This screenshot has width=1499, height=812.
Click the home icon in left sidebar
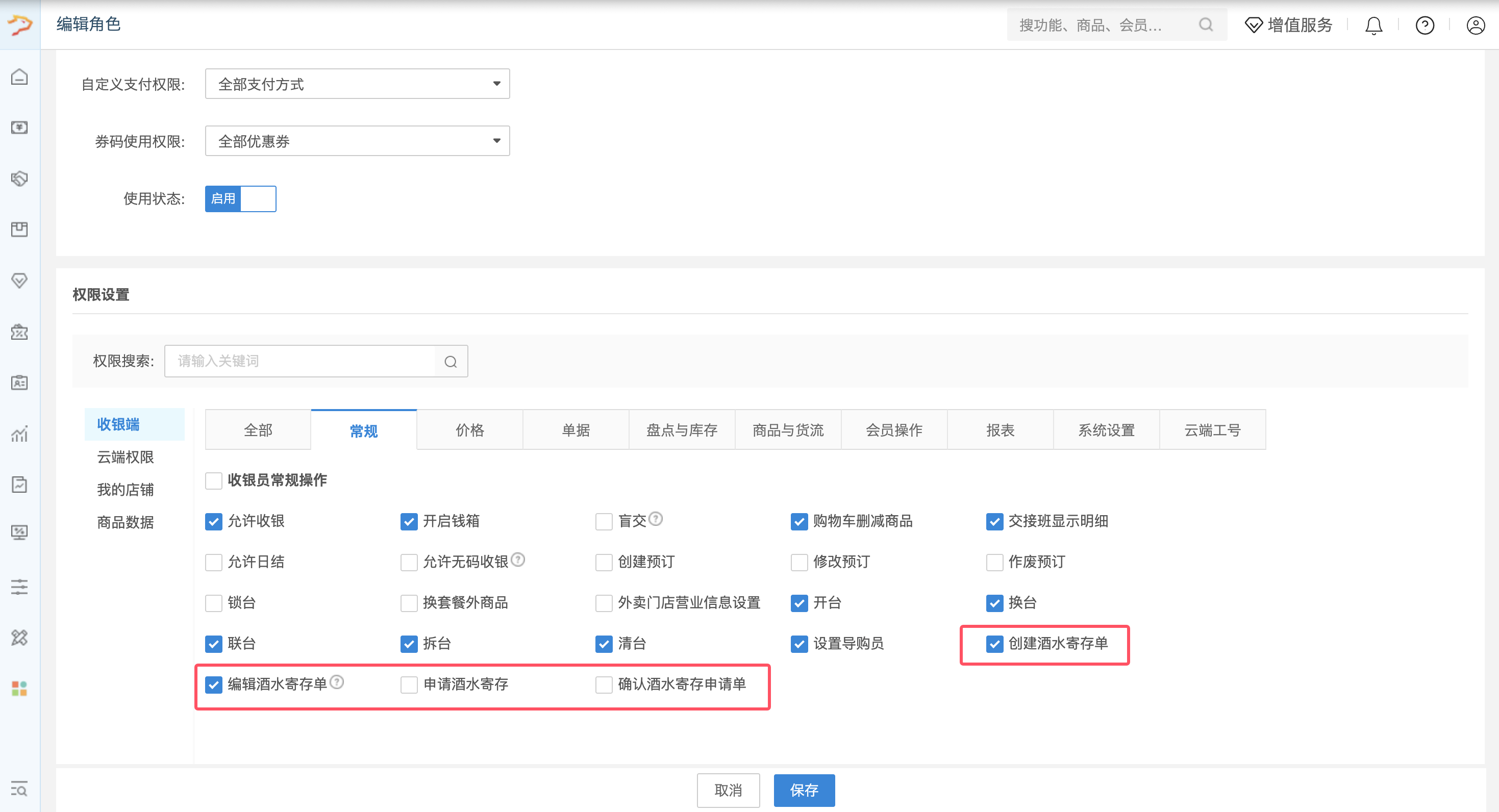(x=19, y=76)
